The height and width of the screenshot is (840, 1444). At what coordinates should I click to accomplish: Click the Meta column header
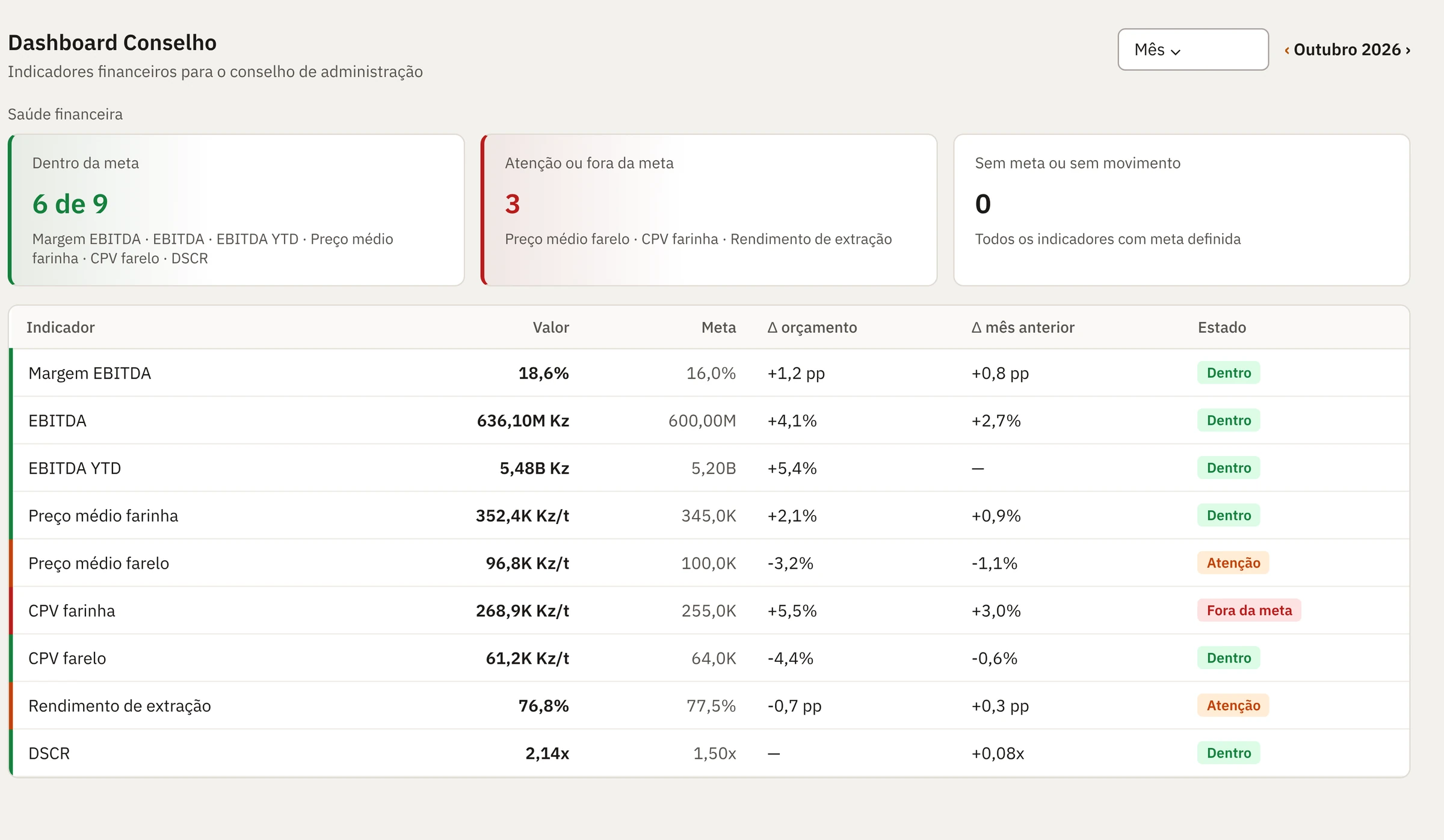pos(718,327)
